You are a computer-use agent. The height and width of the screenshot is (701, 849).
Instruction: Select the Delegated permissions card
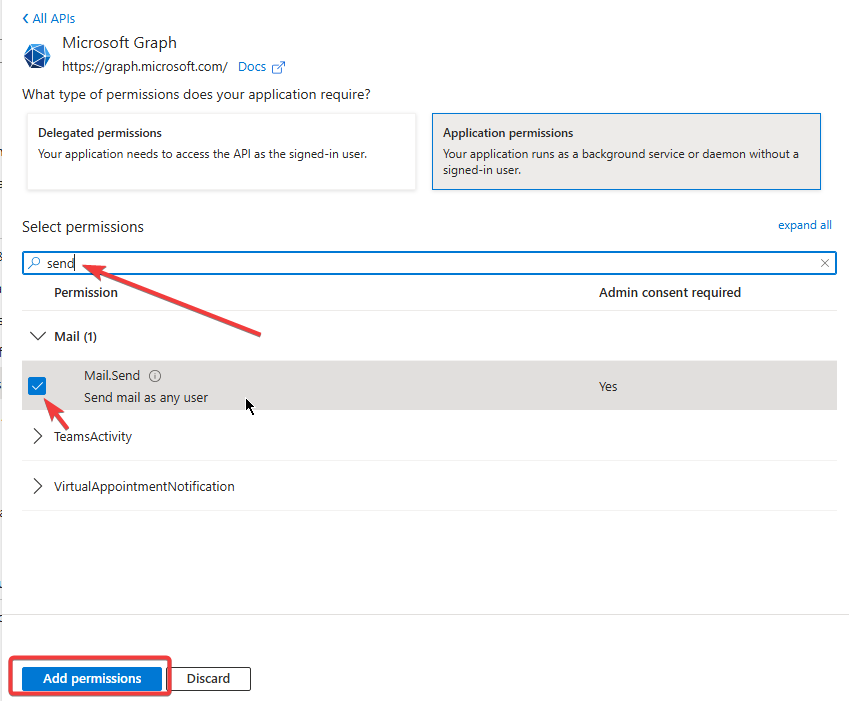220,151
